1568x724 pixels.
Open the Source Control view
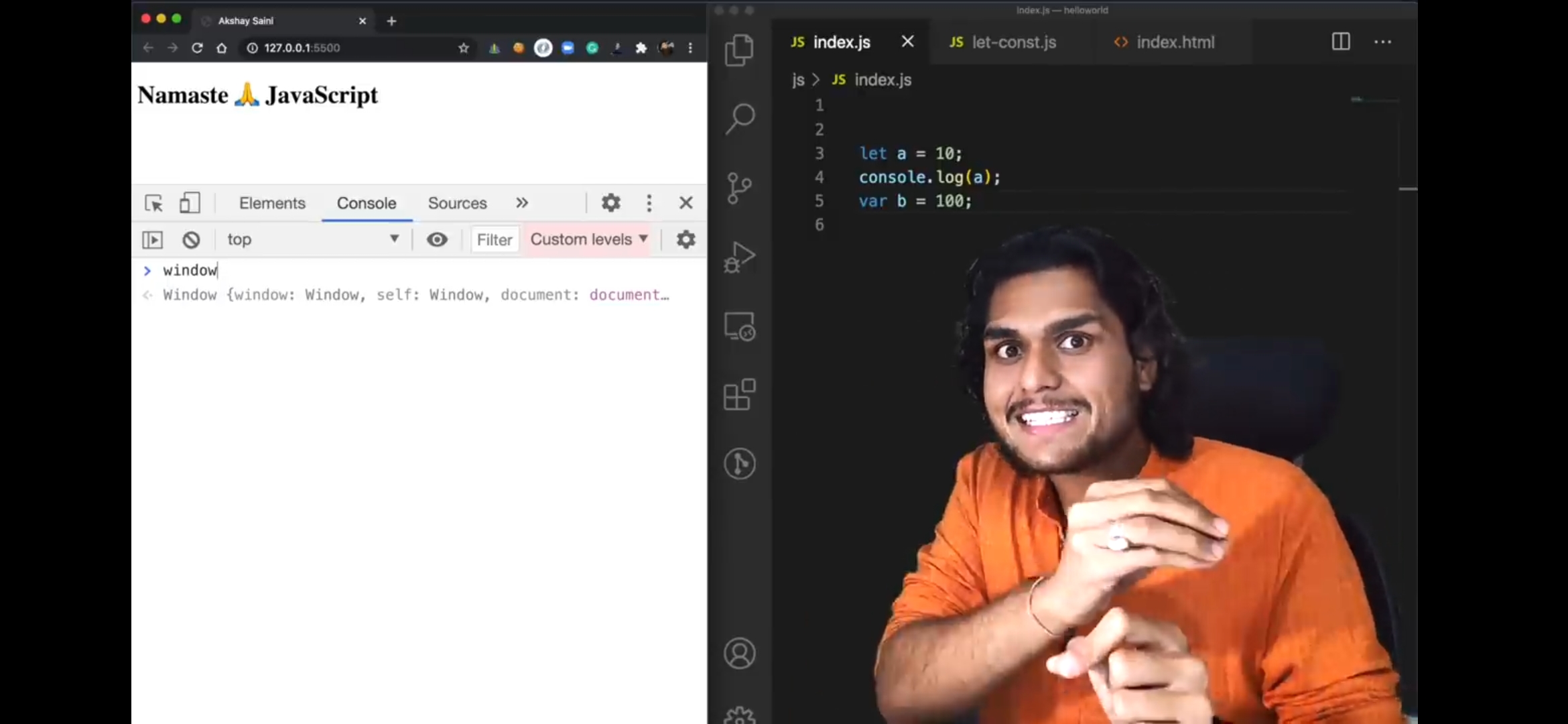click(x=739, y=188)
